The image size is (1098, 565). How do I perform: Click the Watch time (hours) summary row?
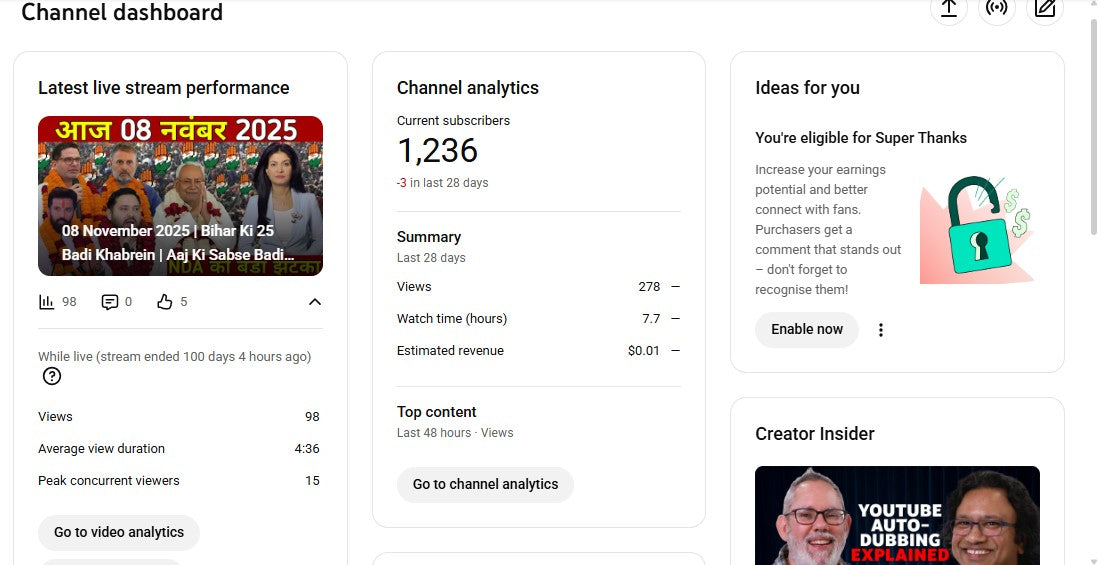click(538, 319)
